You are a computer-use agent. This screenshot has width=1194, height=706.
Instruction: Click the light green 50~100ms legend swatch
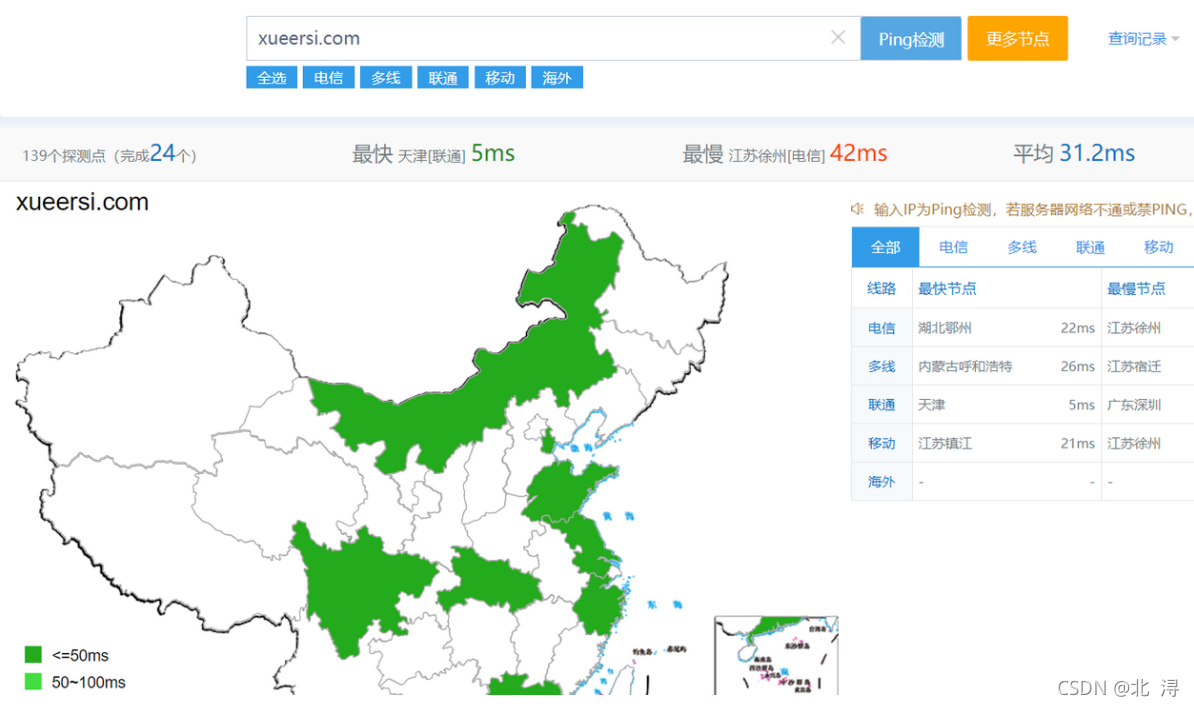tap(33, 682)
